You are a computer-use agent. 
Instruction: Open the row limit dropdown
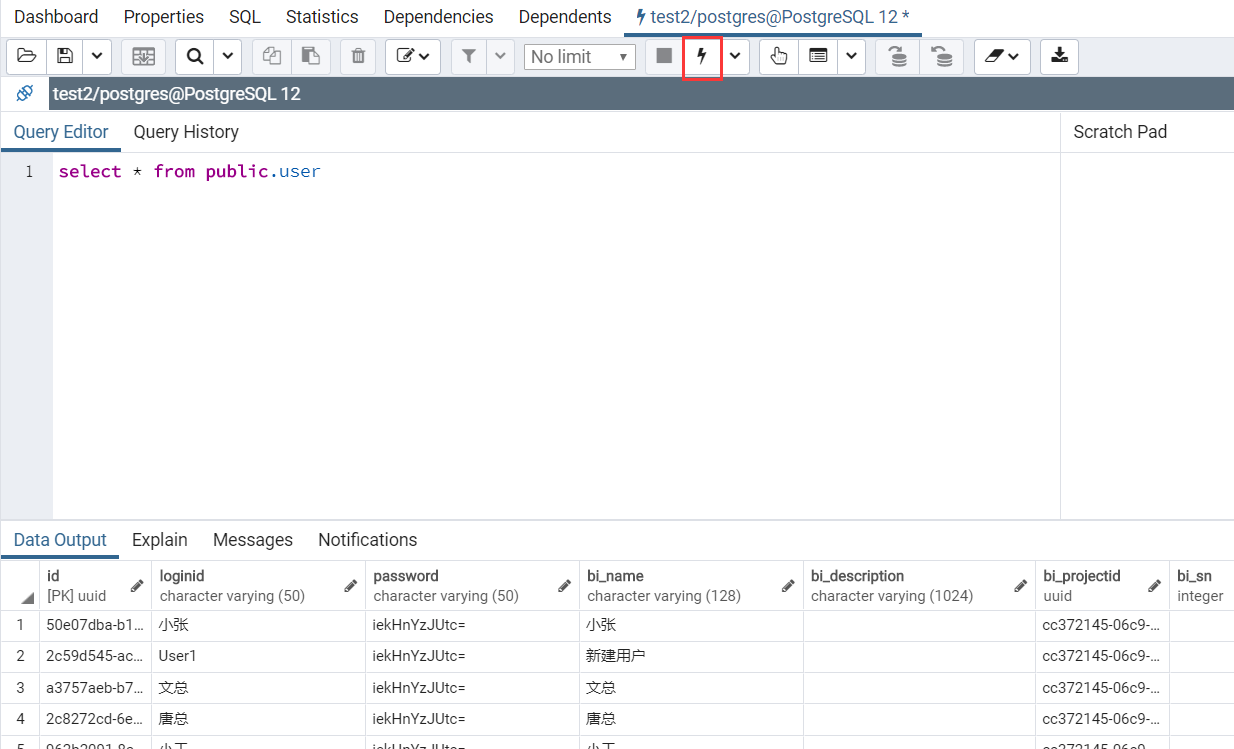(x=579, y=57)
